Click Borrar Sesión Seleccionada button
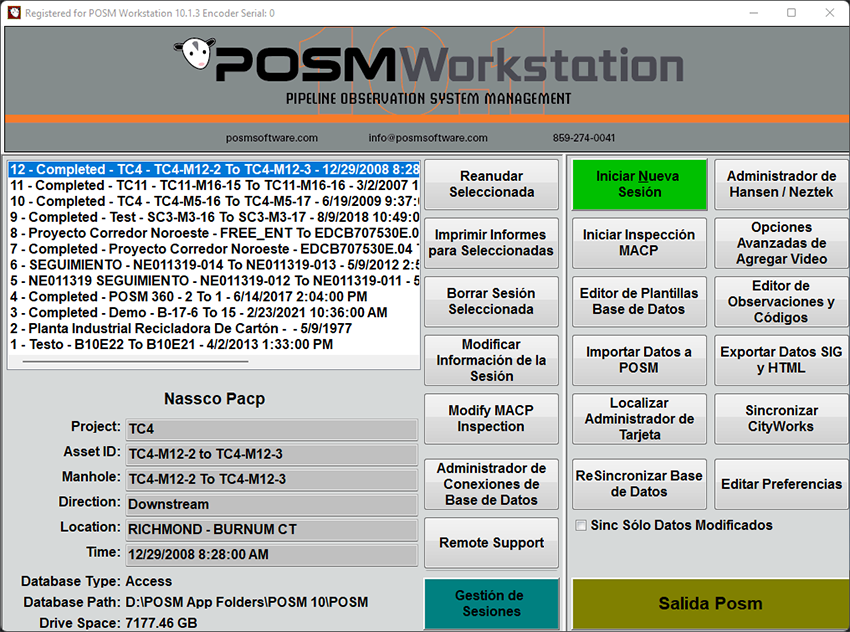This screenshot has width=850, height=632. click(x=491, y=301)
